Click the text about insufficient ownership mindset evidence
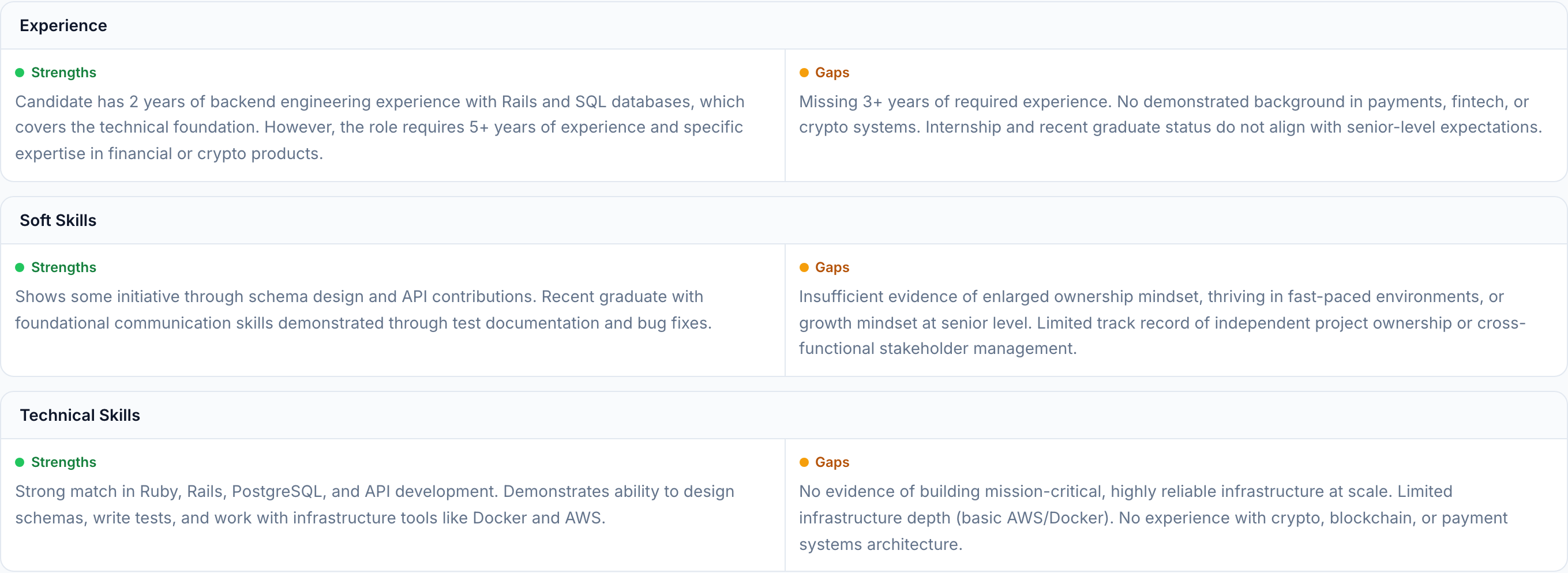The width and height of the screenshot is (1568, 573). (1161, 322)
